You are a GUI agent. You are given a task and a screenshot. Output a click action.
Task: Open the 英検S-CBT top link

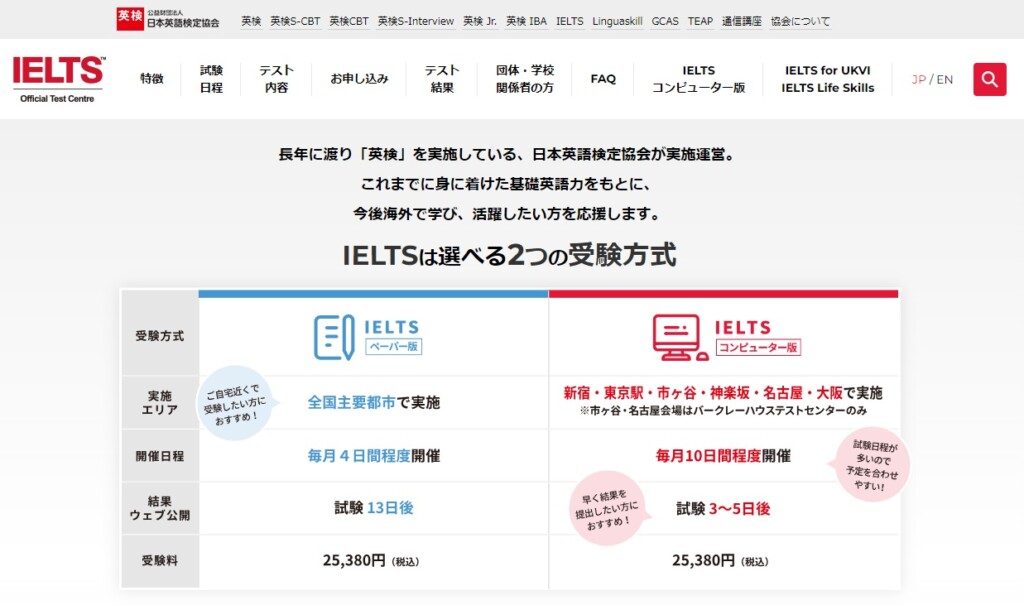[x=295, y=21]
